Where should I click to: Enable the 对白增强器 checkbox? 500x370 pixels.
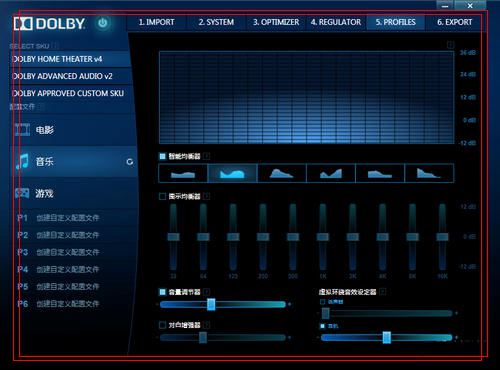(163, 325)
